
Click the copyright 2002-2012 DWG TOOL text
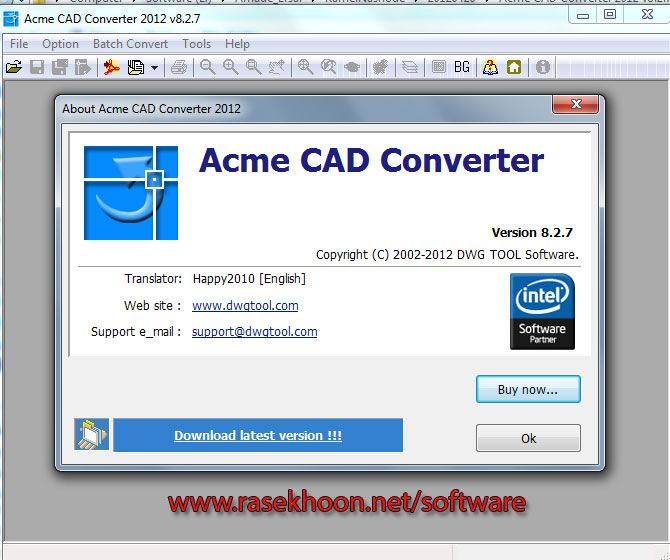[447, 255]
